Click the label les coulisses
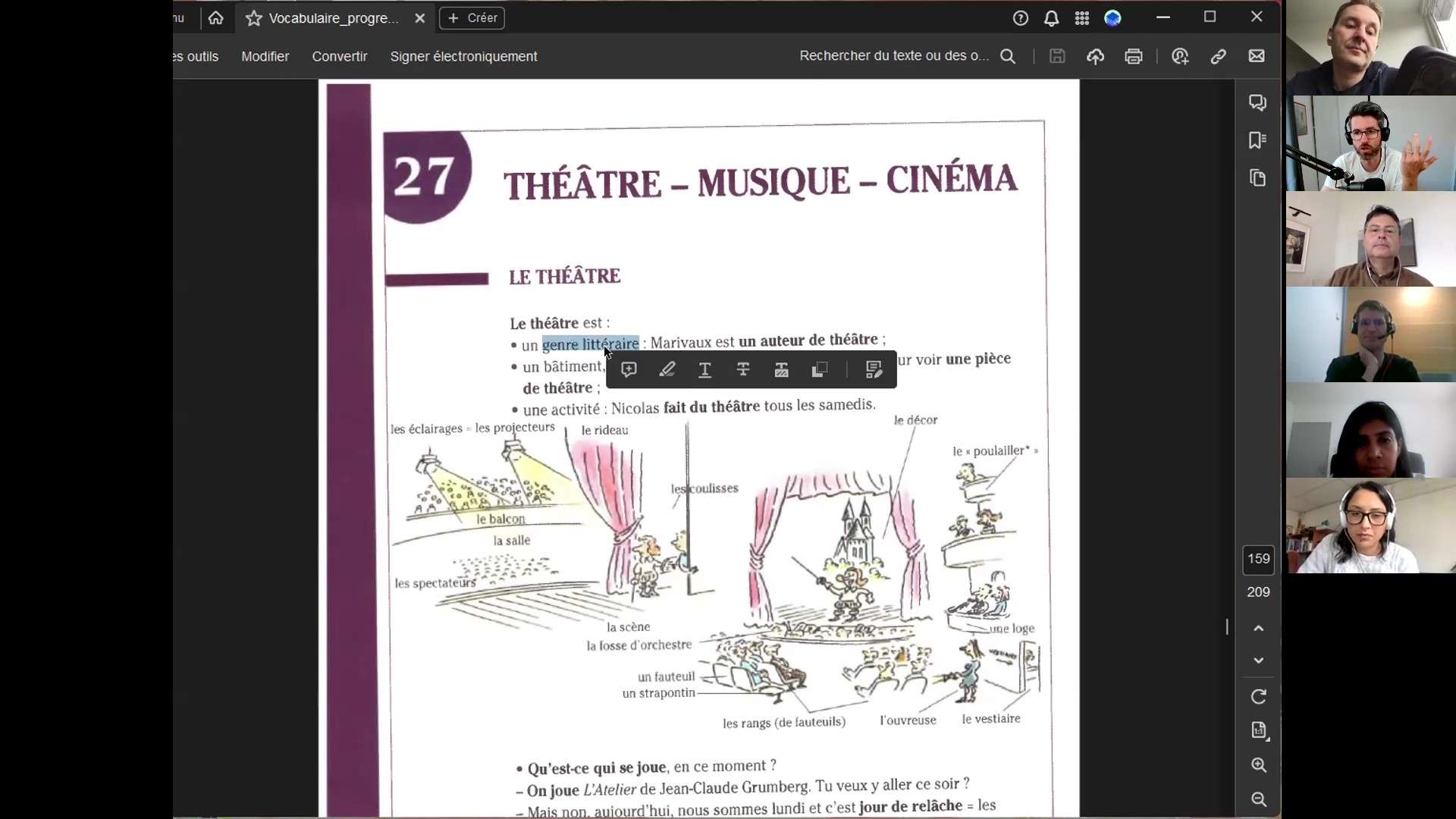The width and height of the screenshot is (1456, 819). click(704, 488)
